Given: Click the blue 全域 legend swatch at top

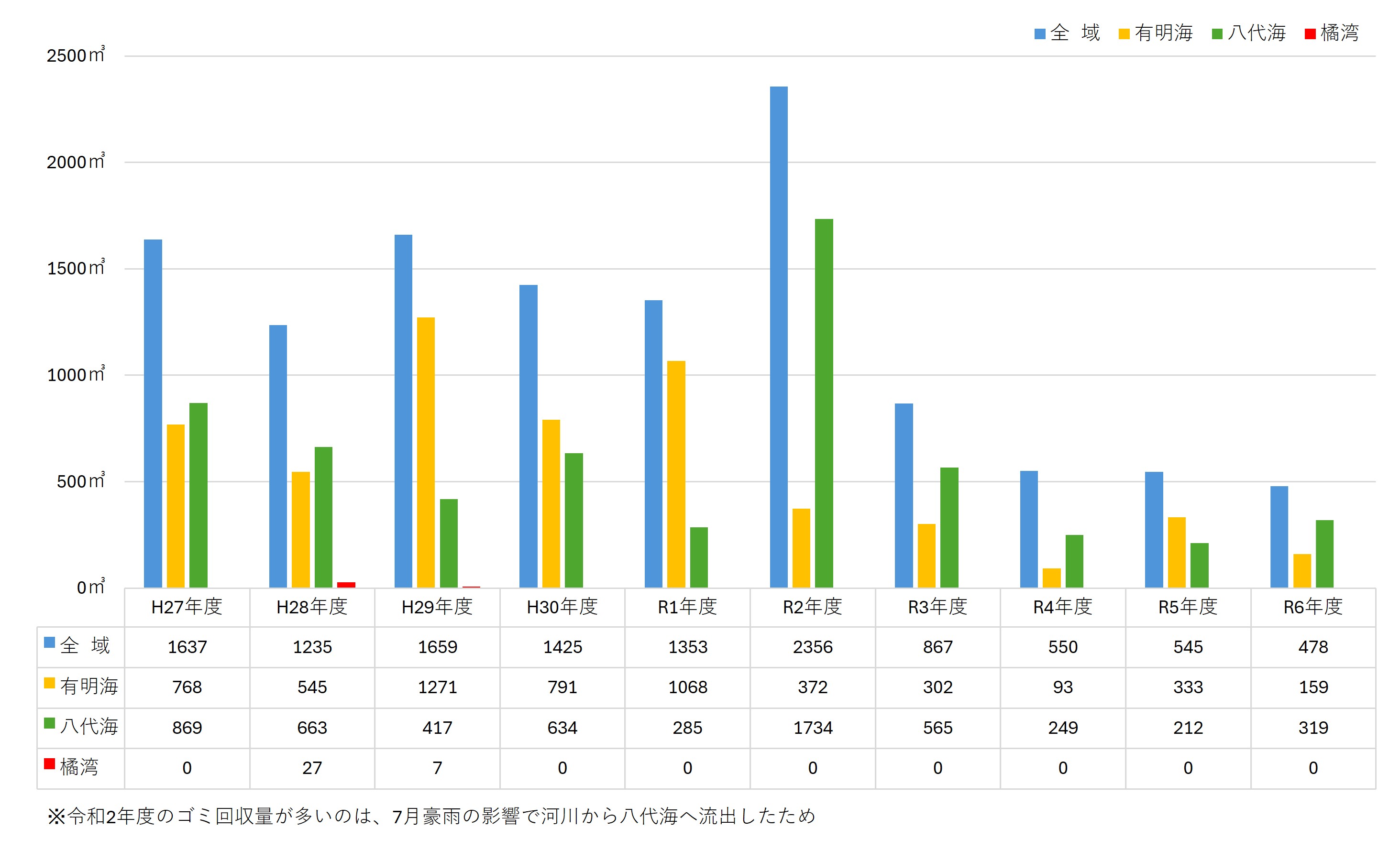Looking at the screenshot, I should (1040, 34).
